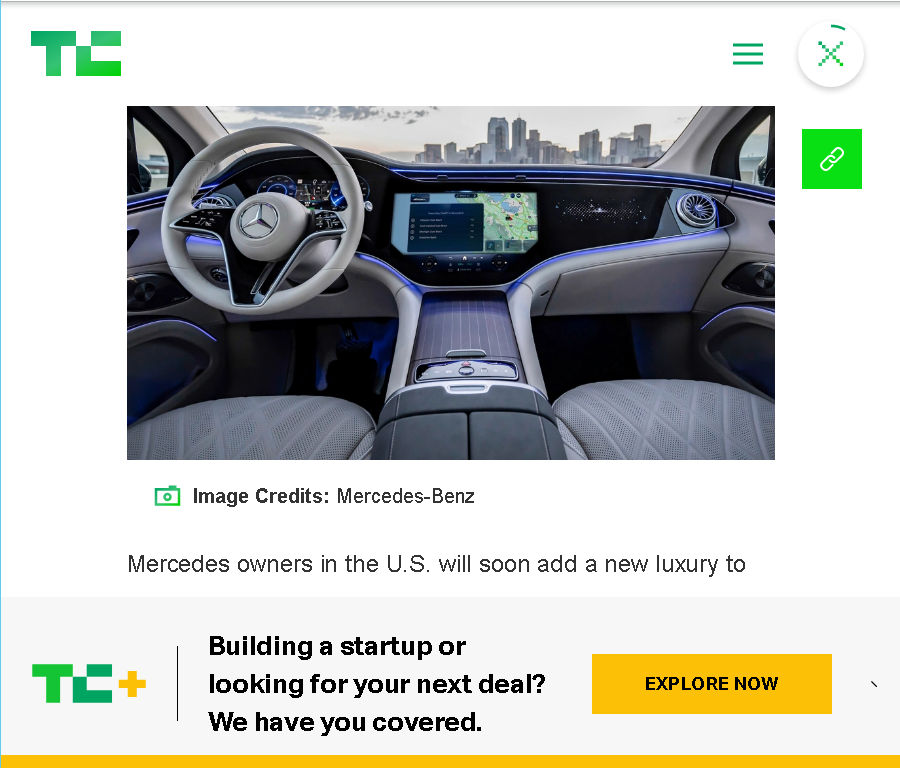The height and width of the screenshot is (768, 900).
Task: Click the Image Credits label
Action: click(x=261, y=496)
